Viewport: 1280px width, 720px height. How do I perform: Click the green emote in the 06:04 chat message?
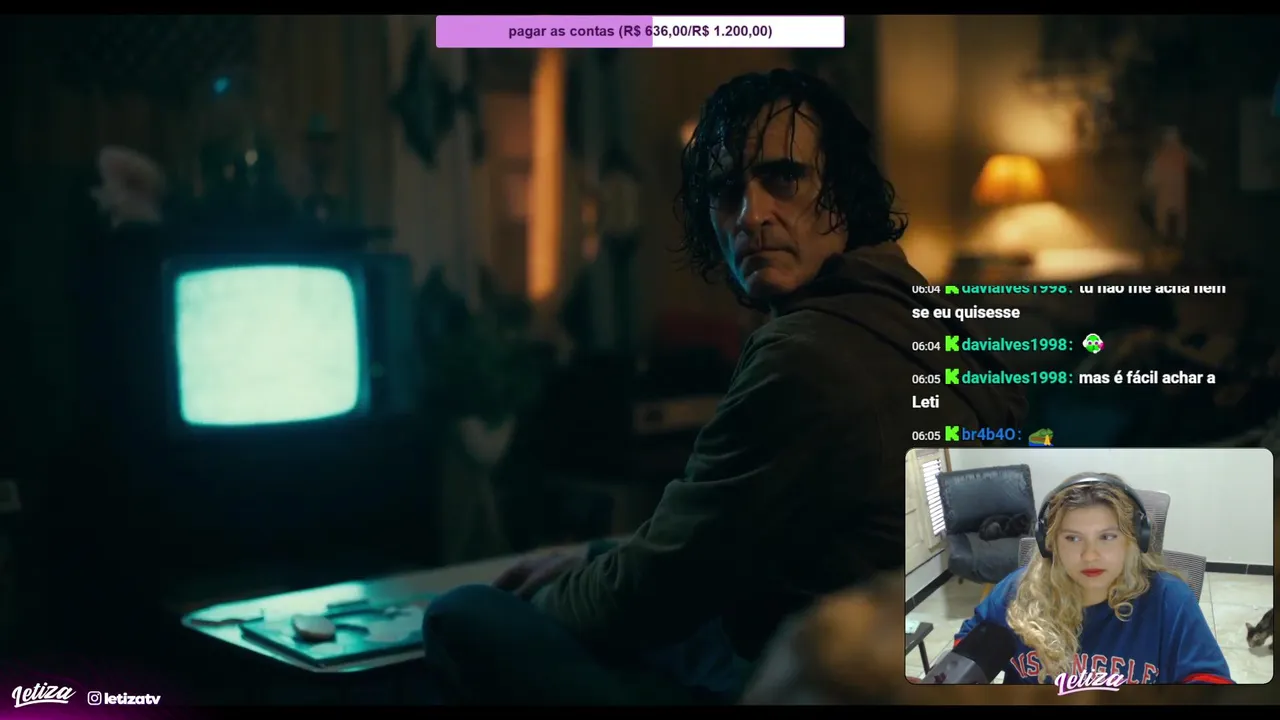coord(1092,344)
